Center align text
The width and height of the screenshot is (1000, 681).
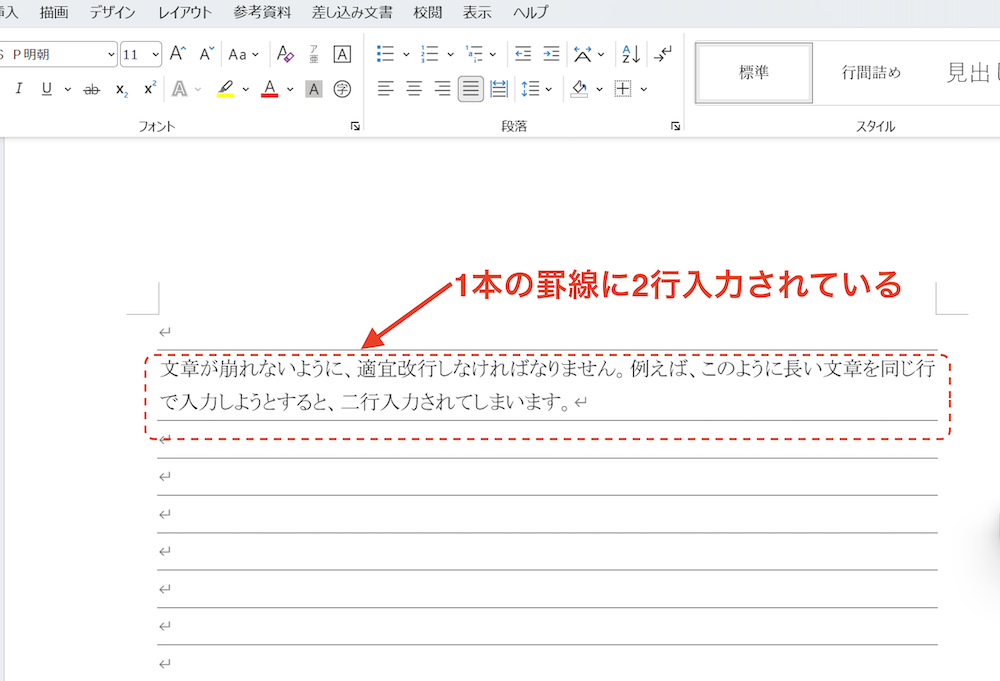414,89
